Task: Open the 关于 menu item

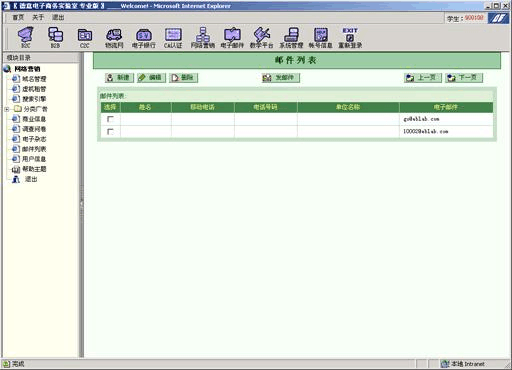Action: pyautogui.click(x=38, y=17)
